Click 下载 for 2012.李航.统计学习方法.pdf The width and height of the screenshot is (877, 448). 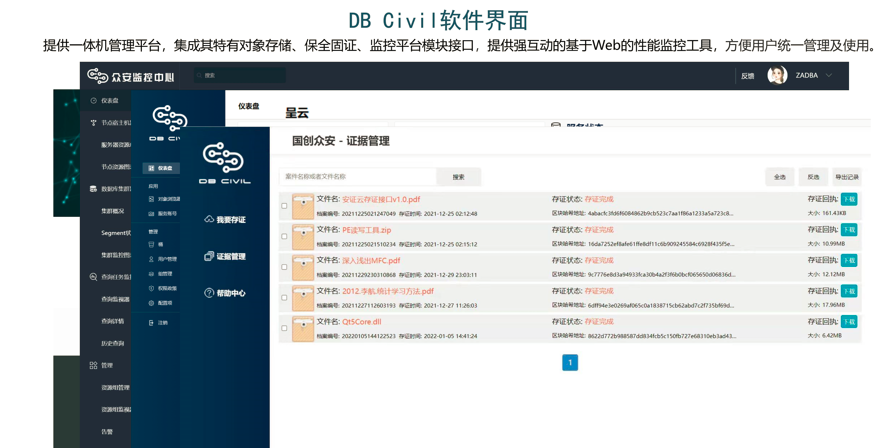849,291
